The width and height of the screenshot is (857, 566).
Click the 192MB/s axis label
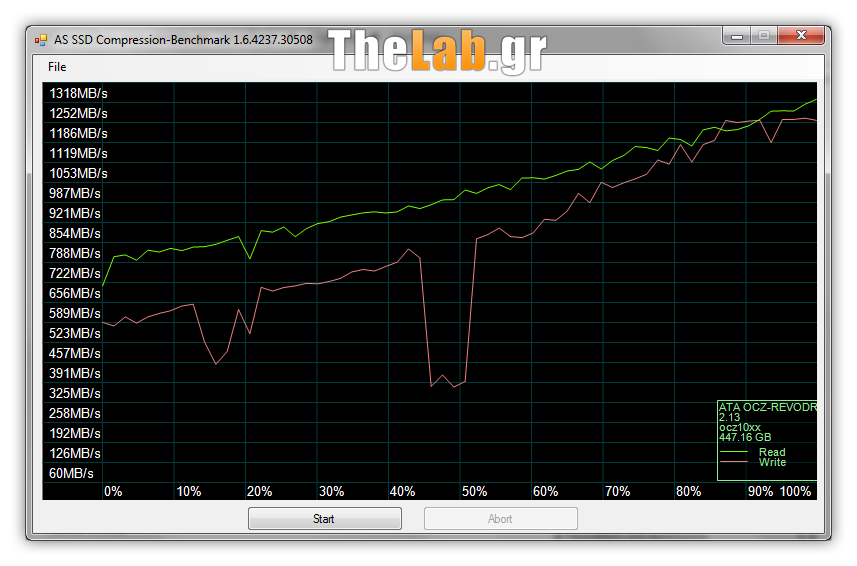(x=75, y=433)
